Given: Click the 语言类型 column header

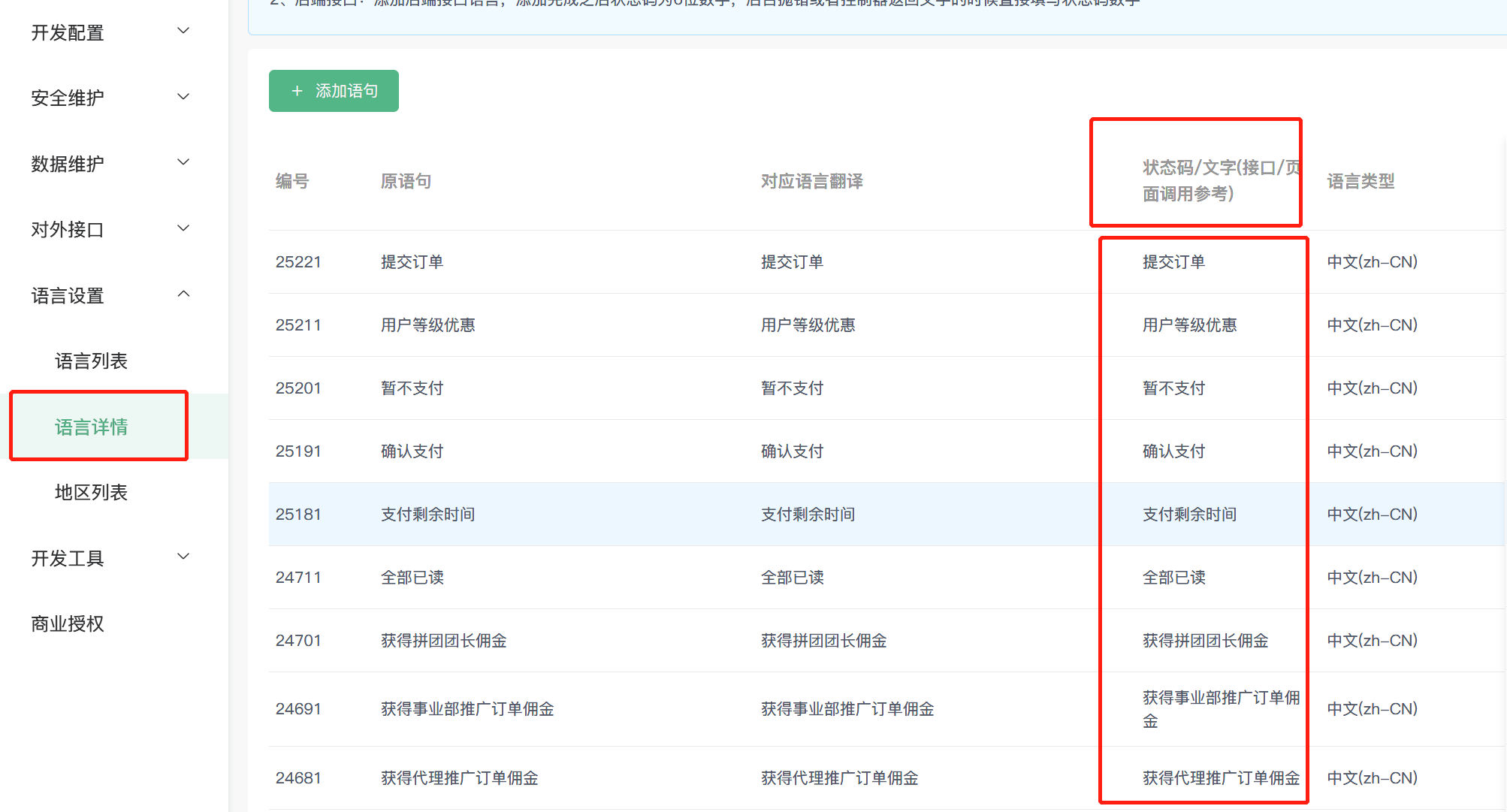Looking at the screenshot, I should click(1360, 181).
